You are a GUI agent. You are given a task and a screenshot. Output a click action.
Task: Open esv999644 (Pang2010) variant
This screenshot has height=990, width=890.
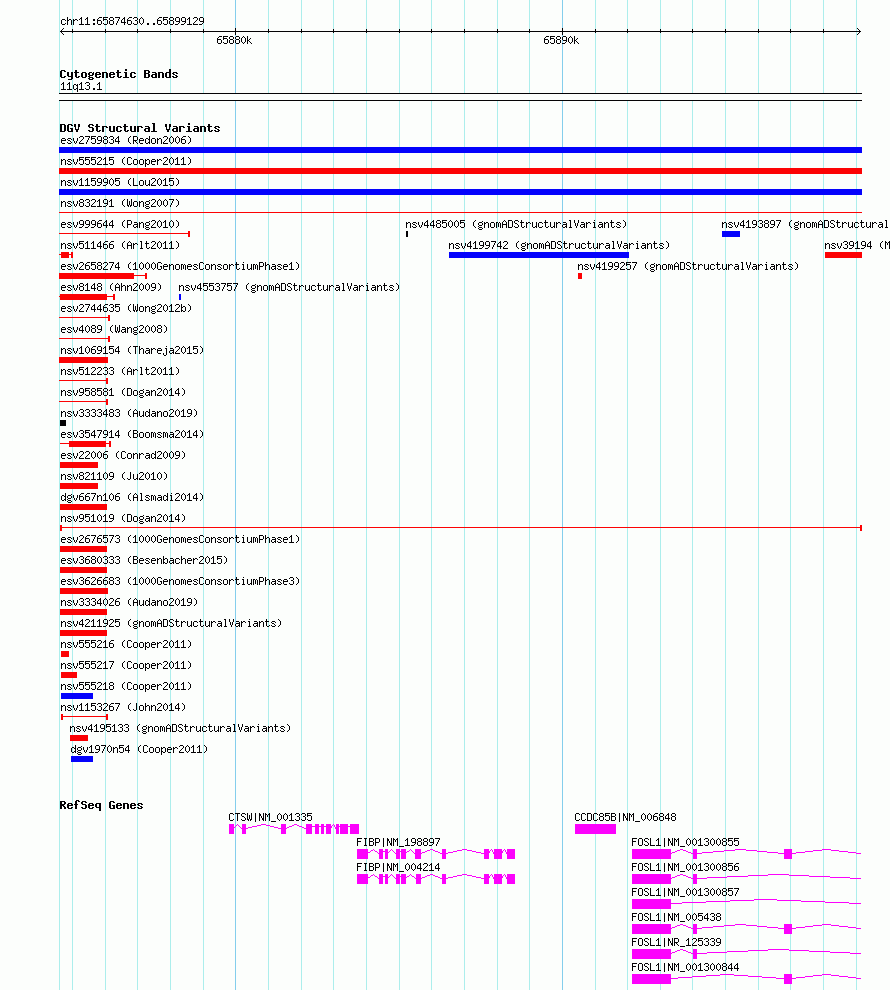tap(120, 224)
